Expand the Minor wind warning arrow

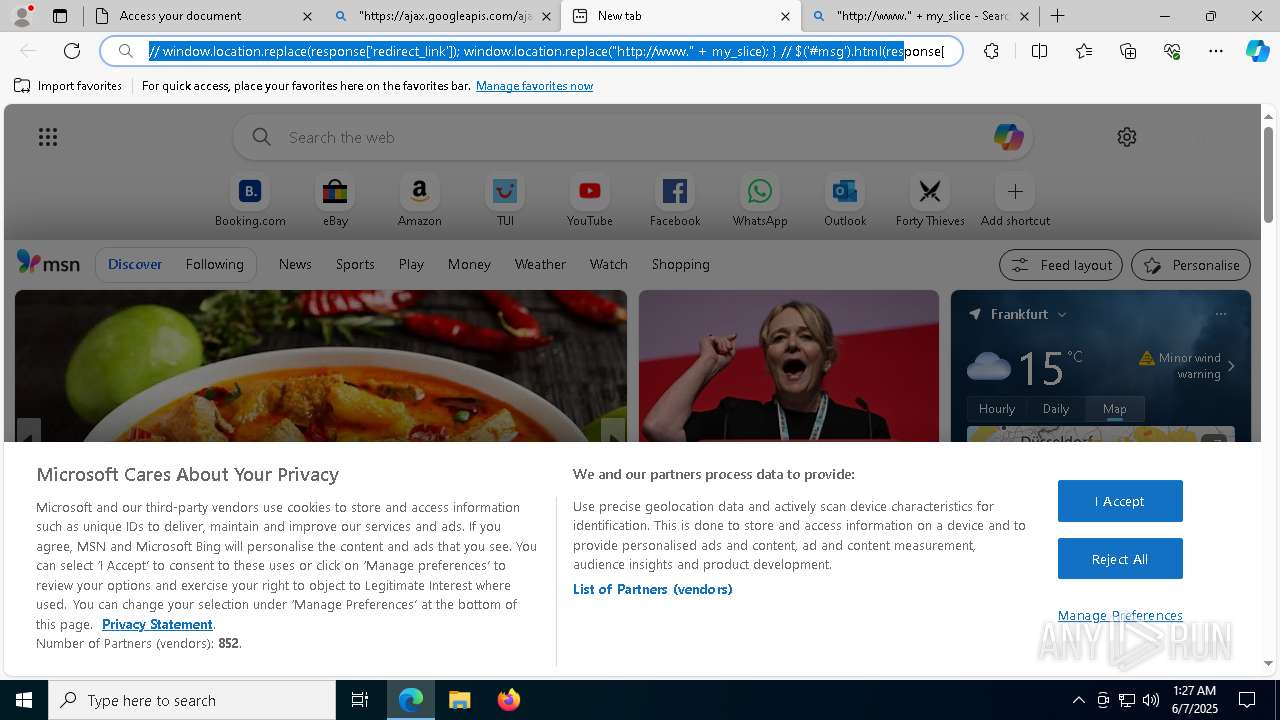click(1231, 366)
